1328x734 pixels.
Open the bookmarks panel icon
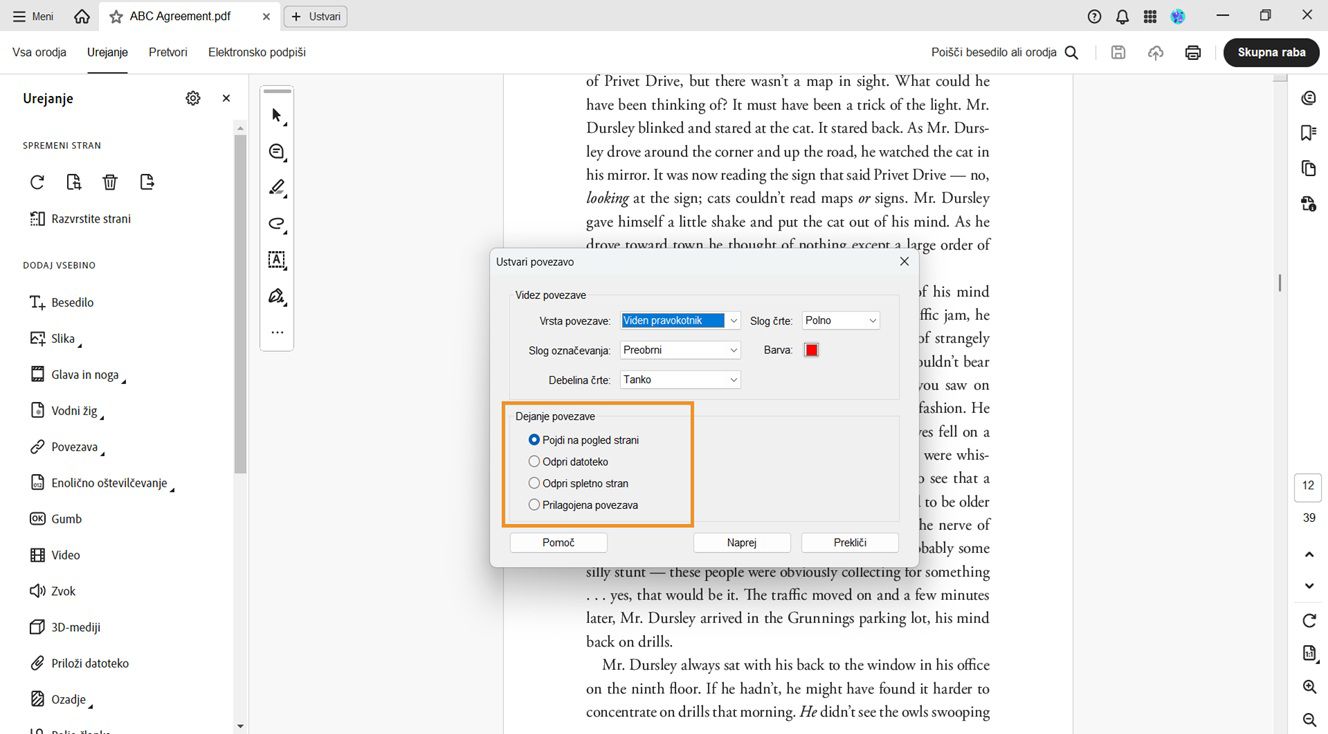point(1309,133)
